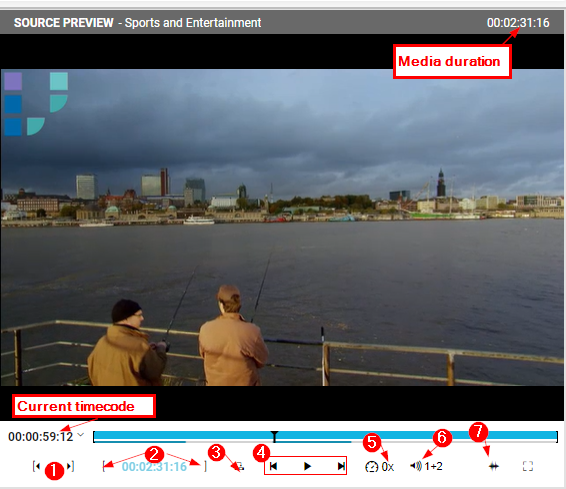Click the video preview image
Image resolution: width=566 pixels, height=489 pixels.
click(282, 227)
